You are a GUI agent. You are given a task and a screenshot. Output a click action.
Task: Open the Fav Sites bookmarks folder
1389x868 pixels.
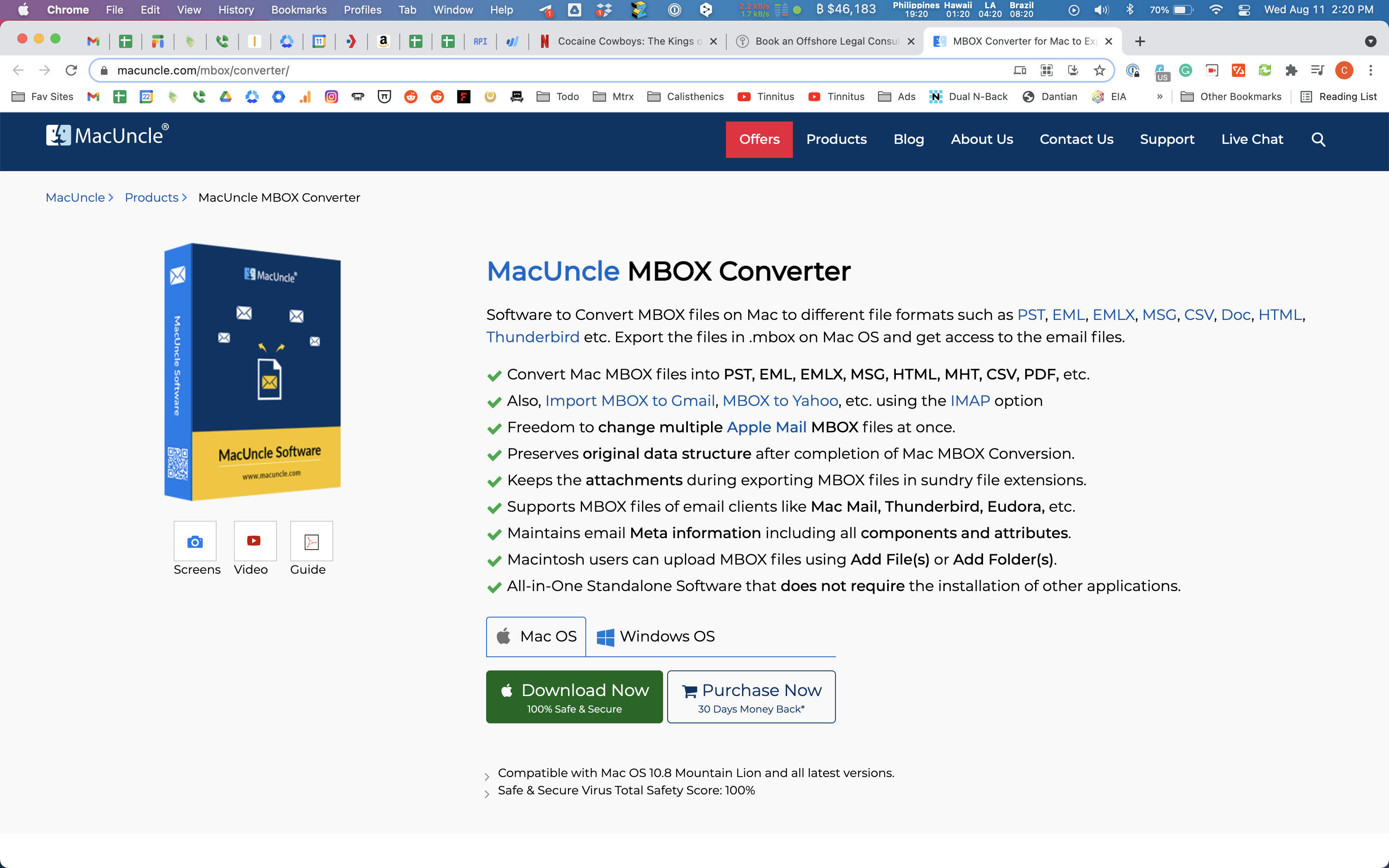click(43, 96)
